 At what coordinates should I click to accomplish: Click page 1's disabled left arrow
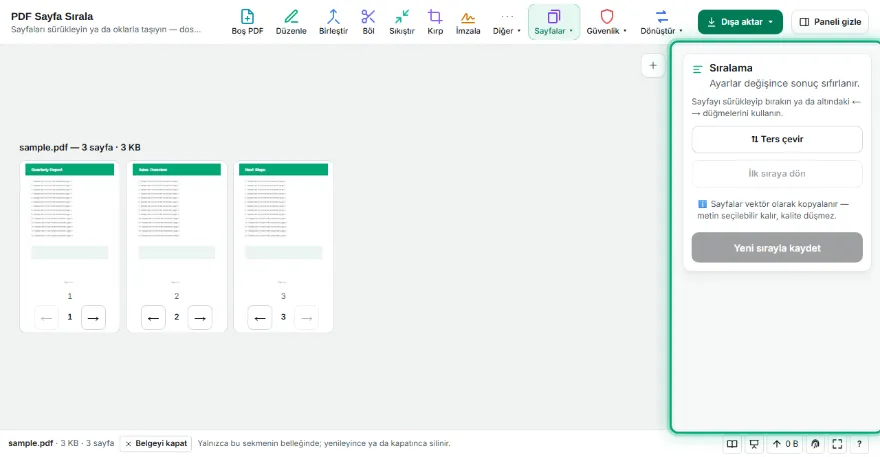(x=46, y=318)
